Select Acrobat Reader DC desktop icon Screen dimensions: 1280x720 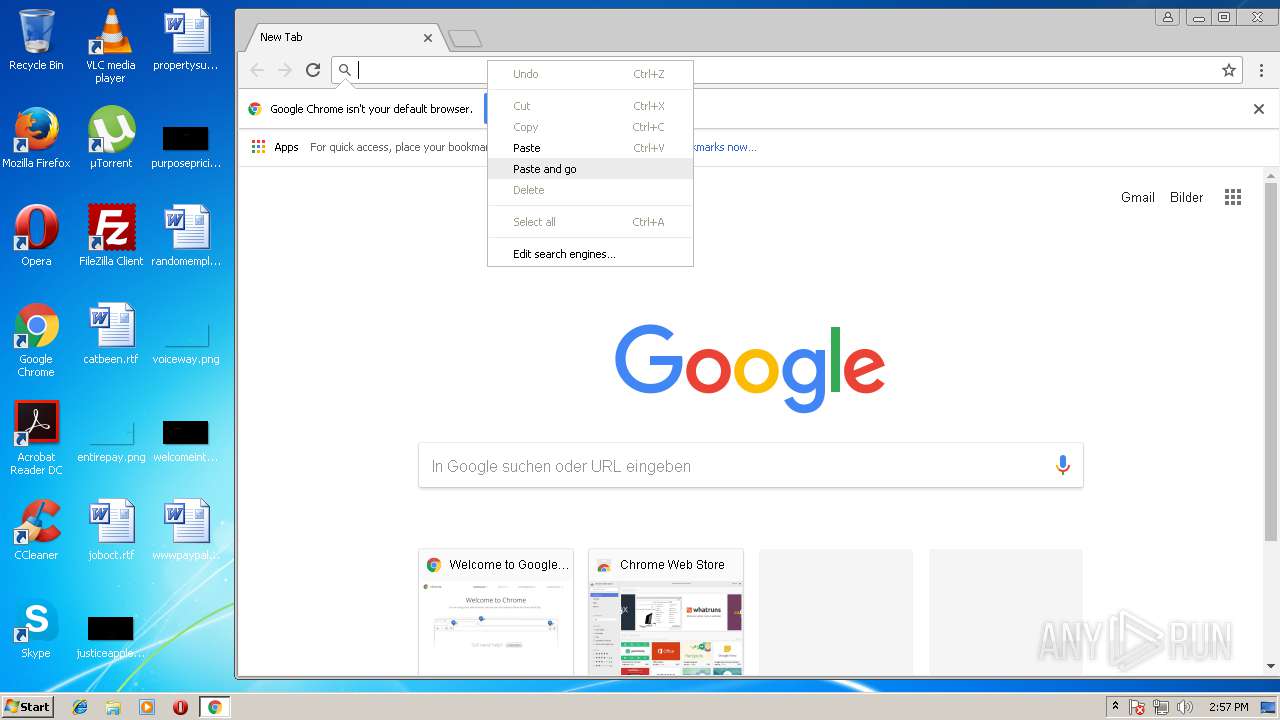(x=36, y=438)
